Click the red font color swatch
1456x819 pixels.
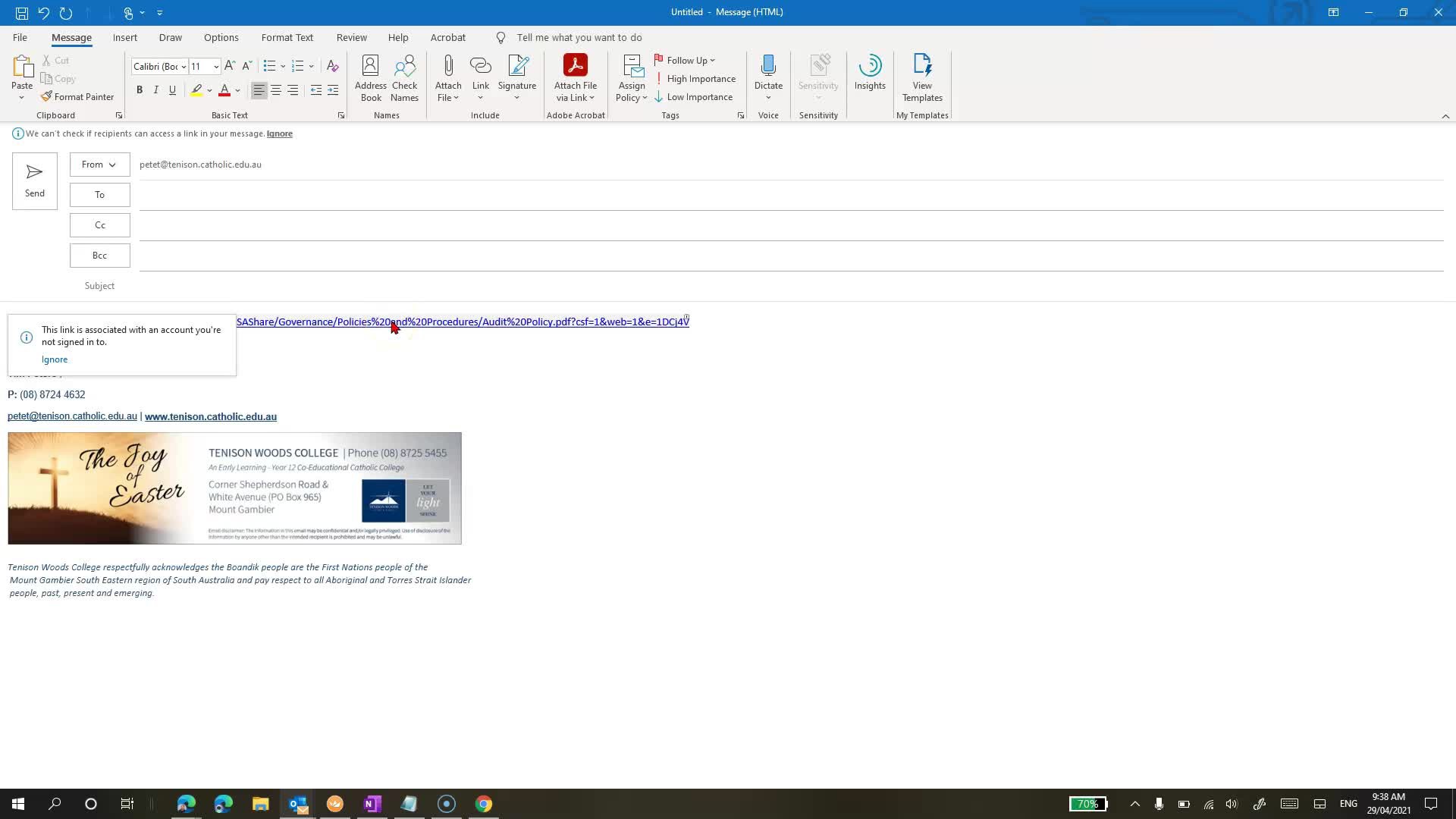coord(224,90)
